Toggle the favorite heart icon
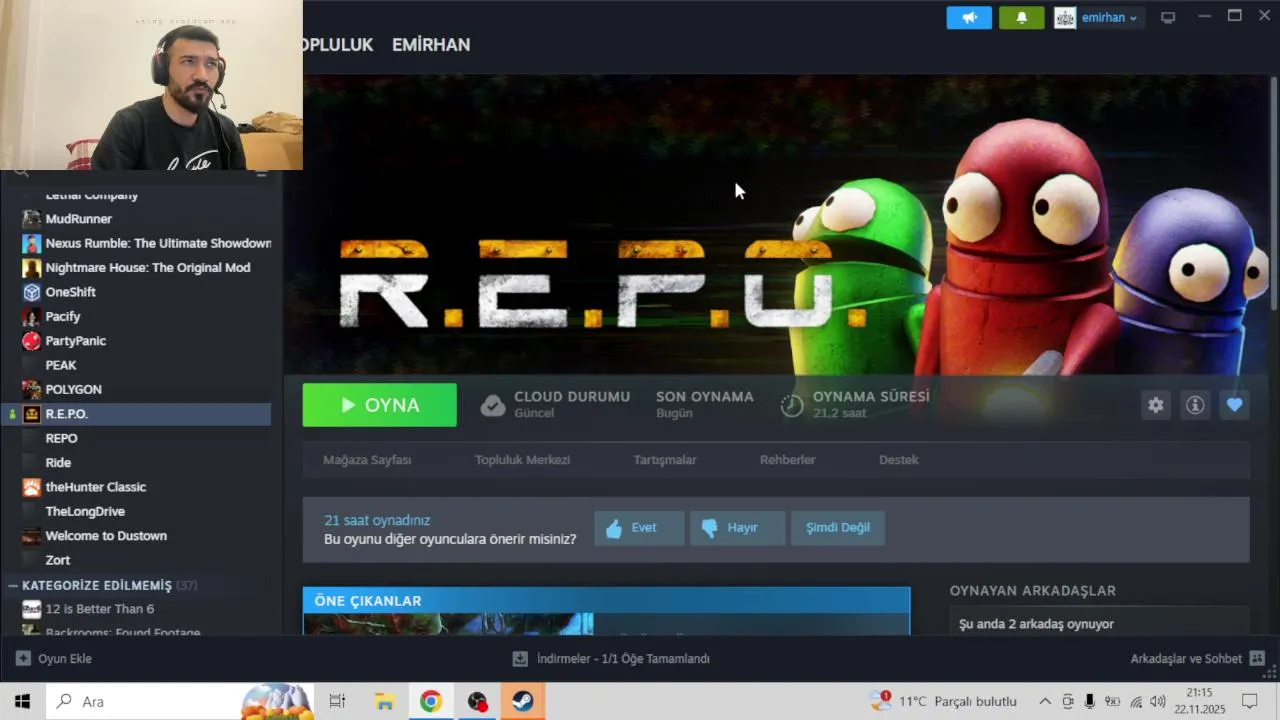1280x720 pixels. (1234, 405)
